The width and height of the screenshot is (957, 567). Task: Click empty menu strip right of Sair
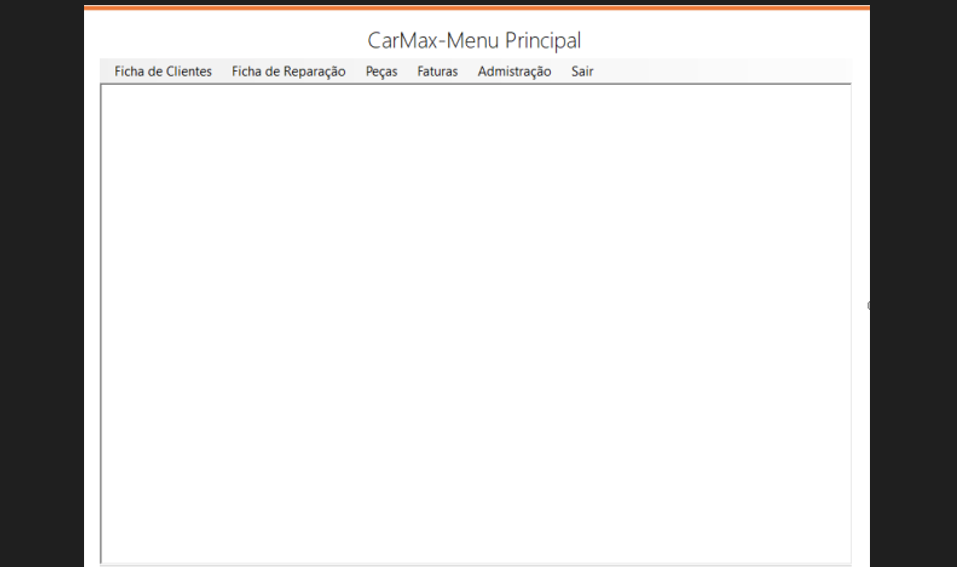point(723,71)
